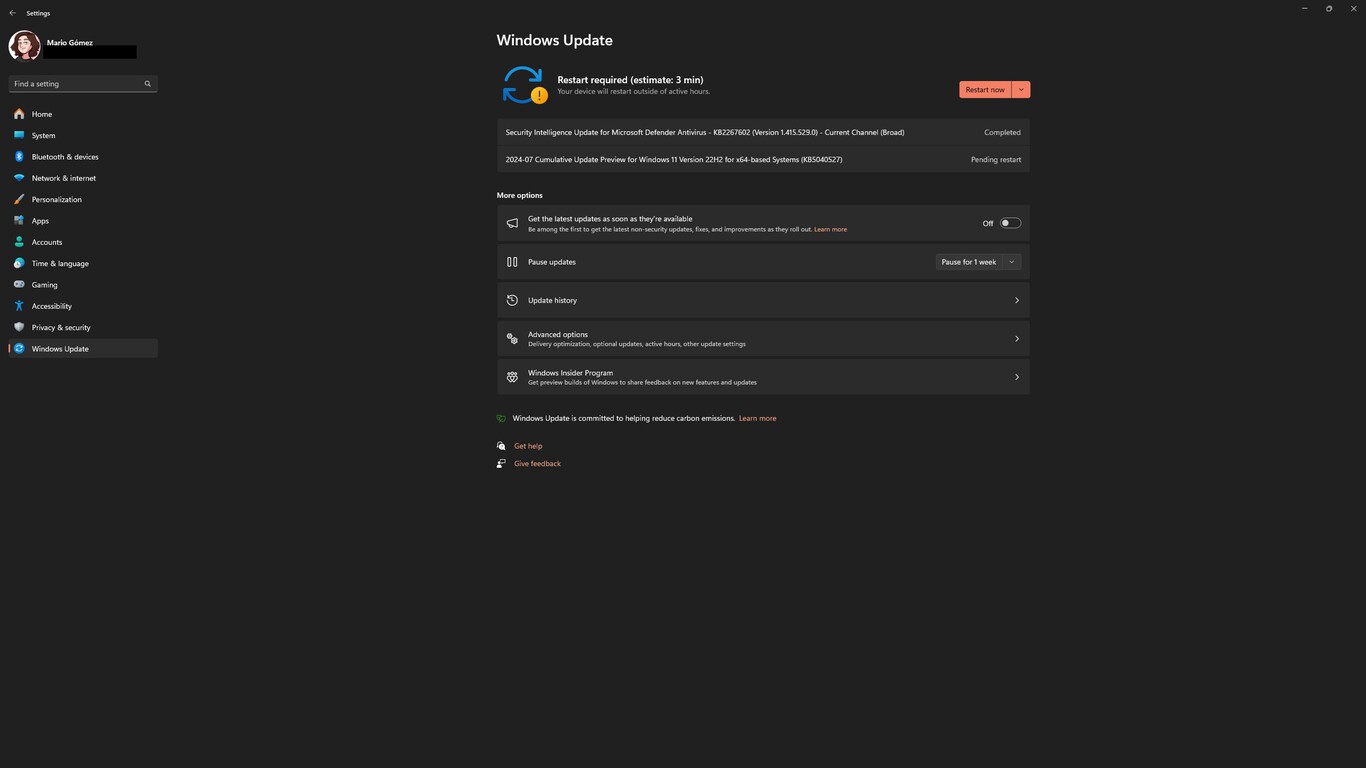Click the Give feedback link
This screenshot has height=768, width=1366.
(x=537, y=464)
